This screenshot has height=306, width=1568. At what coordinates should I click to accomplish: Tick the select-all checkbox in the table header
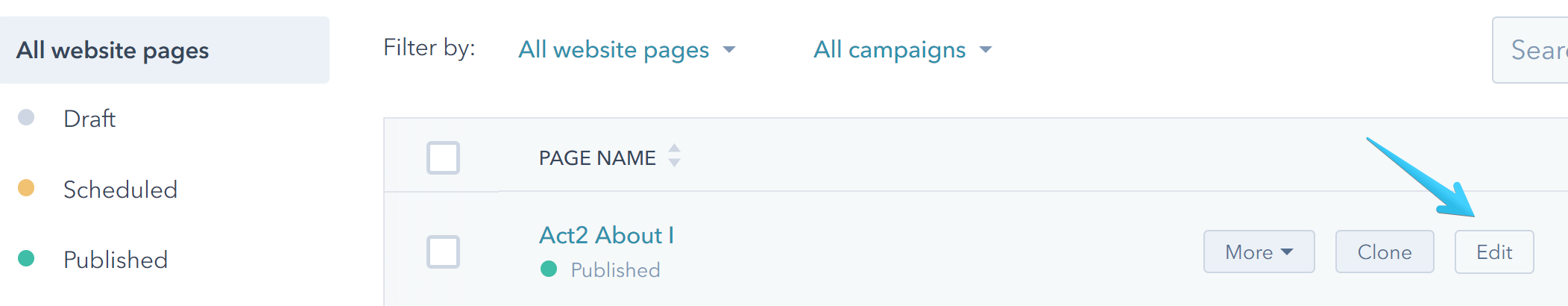coord(443,157)
